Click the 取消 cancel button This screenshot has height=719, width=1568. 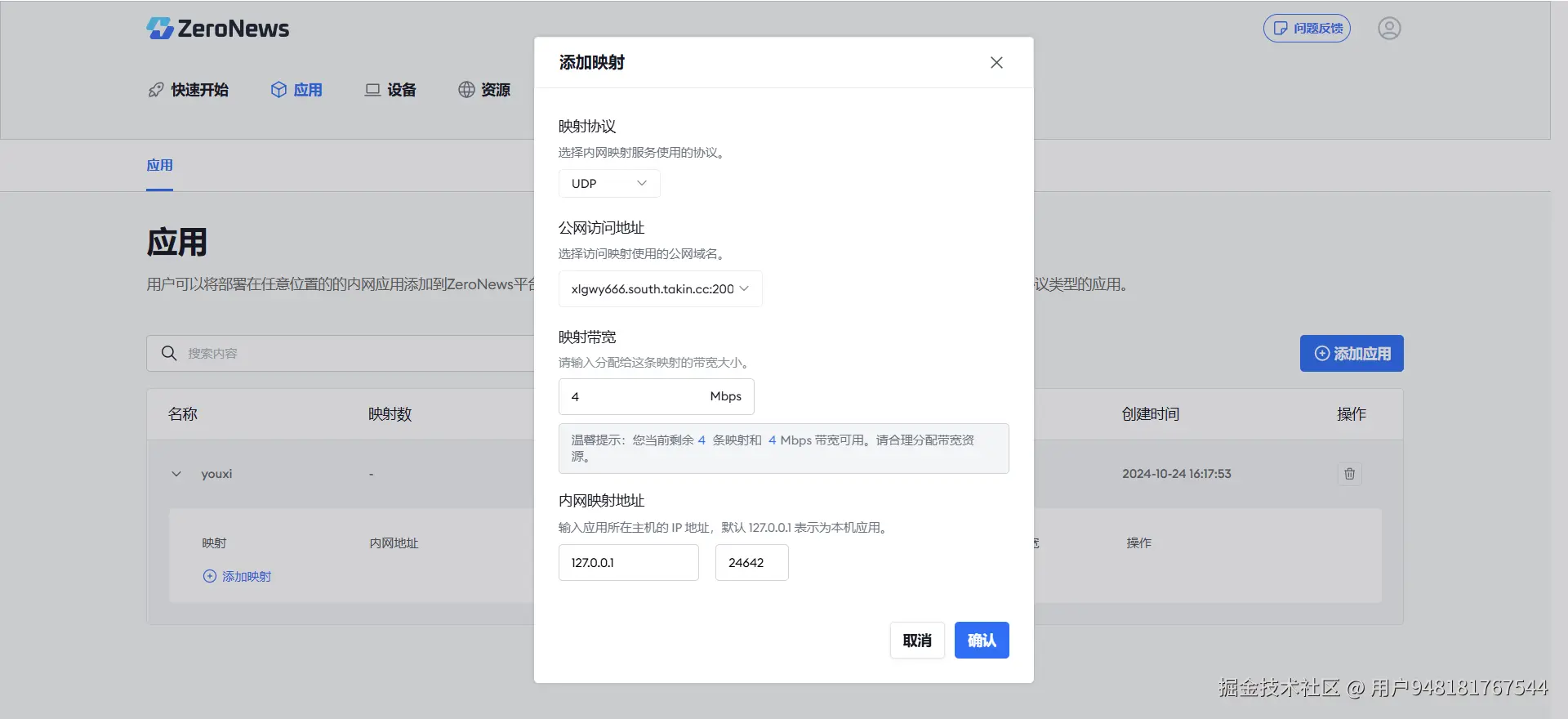point(917,641)
